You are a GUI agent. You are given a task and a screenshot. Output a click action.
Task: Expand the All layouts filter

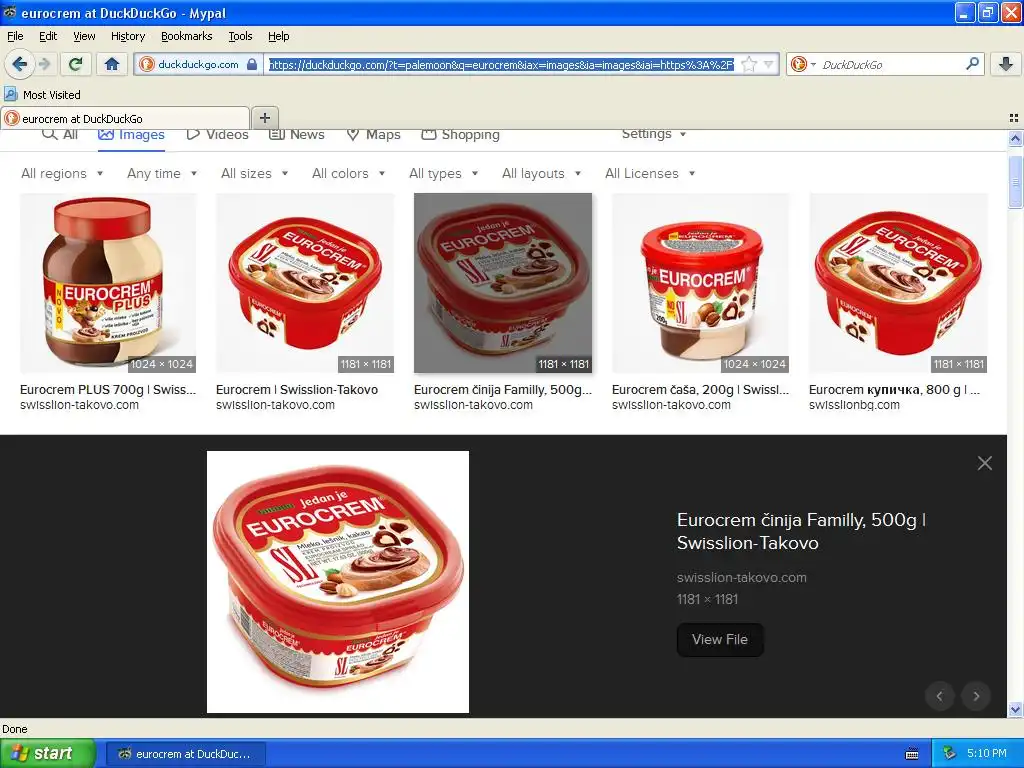[x=541, y=174]
